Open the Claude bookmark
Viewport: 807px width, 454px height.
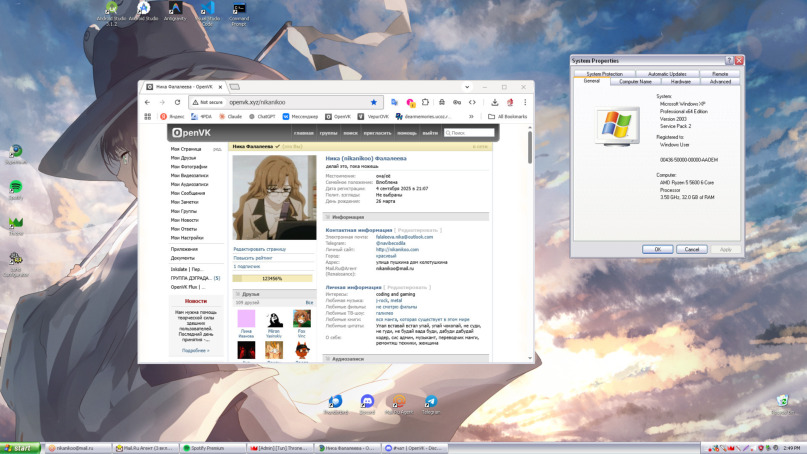click(231, 117)
